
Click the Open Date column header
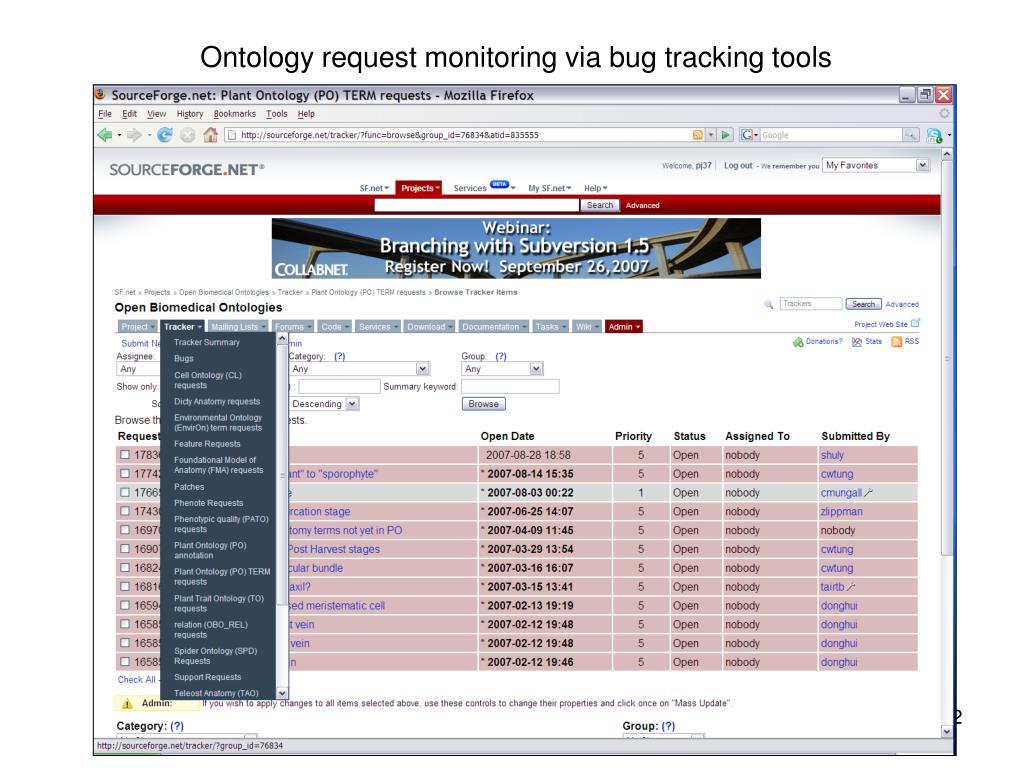point(507,436)
